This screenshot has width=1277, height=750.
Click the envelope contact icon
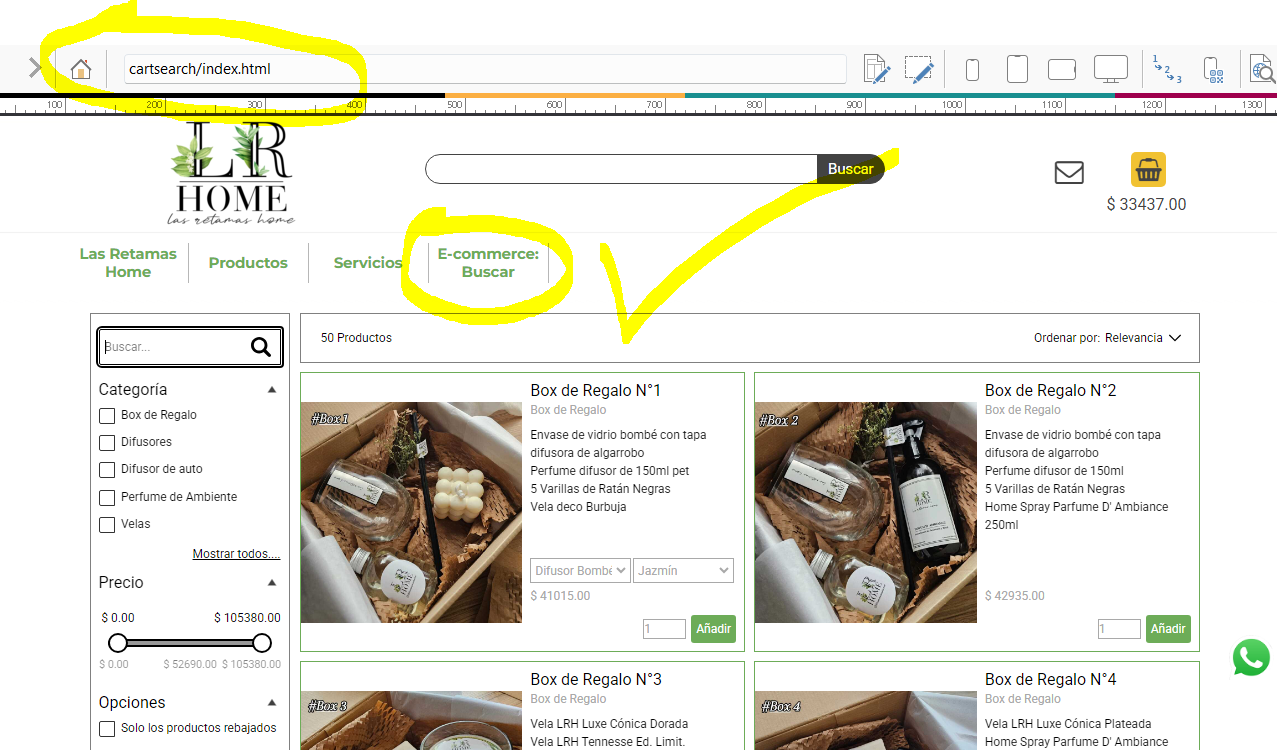[x=1069, y=173]
